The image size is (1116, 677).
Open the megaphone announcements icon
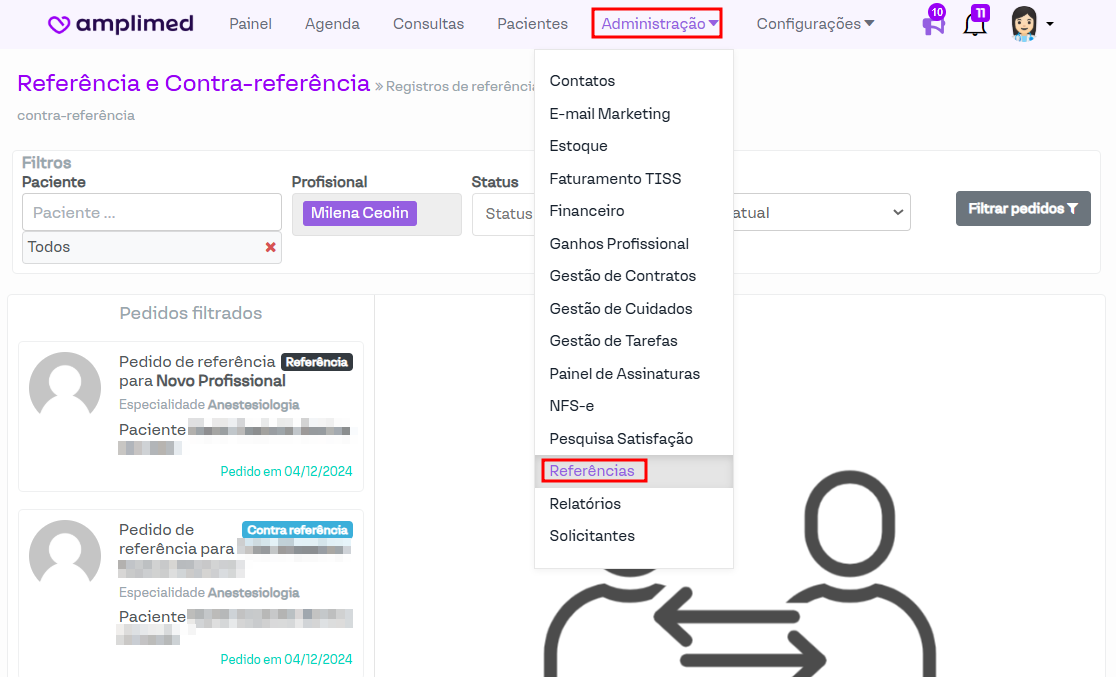pos(932,24)
